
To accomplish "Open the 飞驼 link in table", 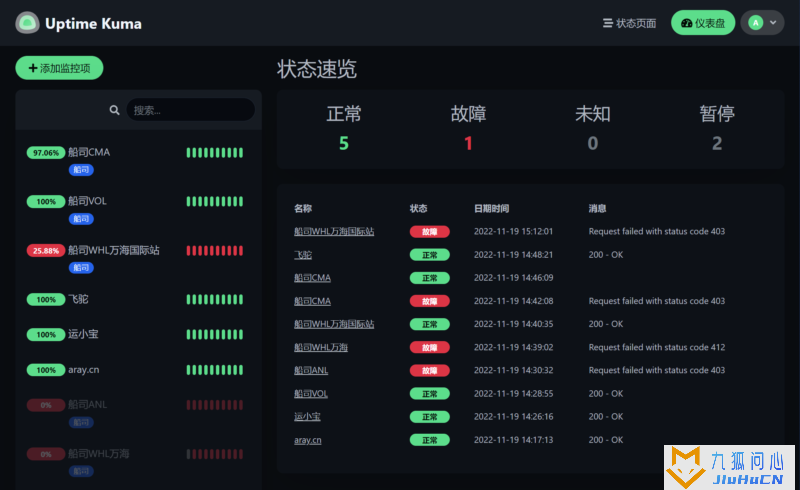I will pos(303,255).
